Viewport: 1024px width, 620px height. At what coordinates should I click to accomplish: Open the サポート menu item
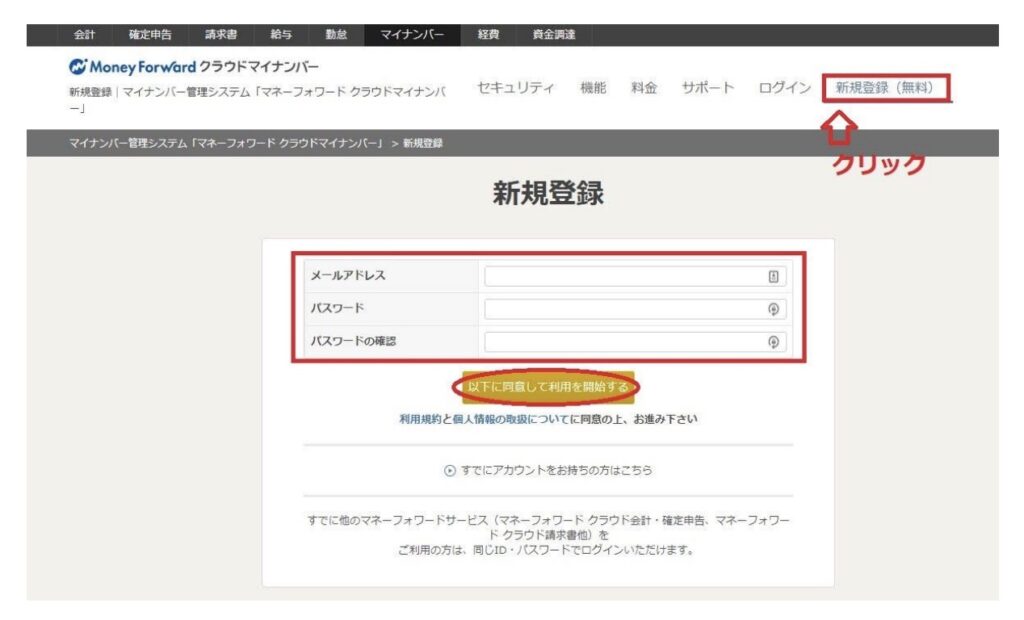708,88
